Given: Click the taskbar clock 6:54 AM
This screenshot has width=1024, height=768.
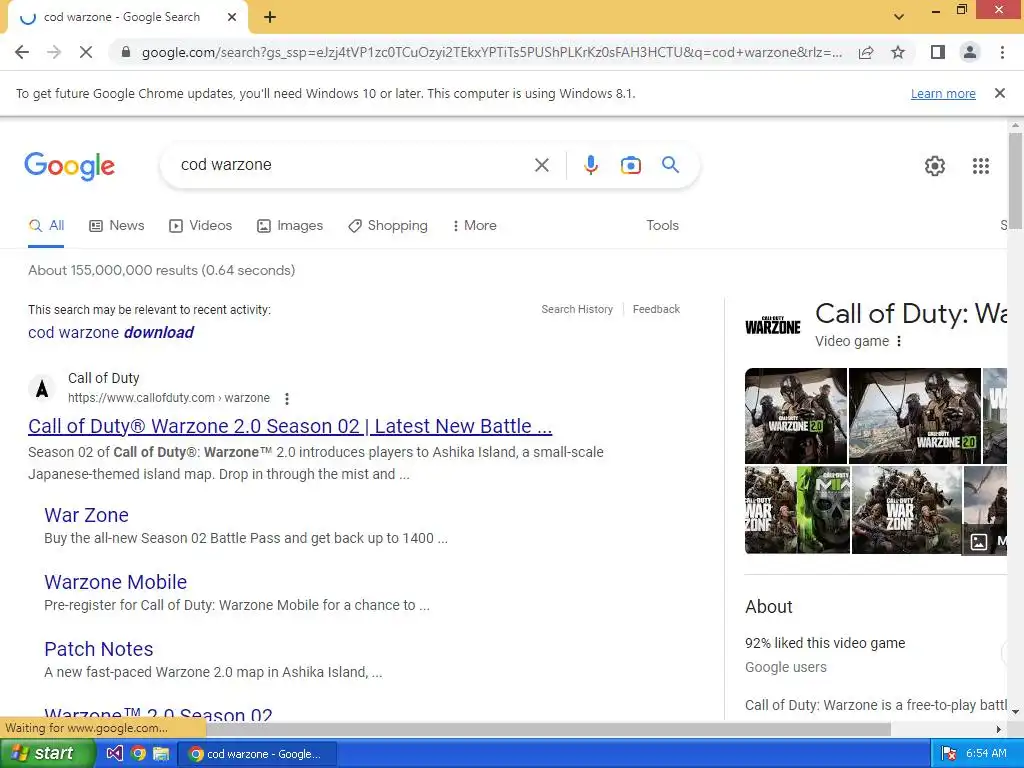Looking at the screenshot, I should tap(986, 754).
